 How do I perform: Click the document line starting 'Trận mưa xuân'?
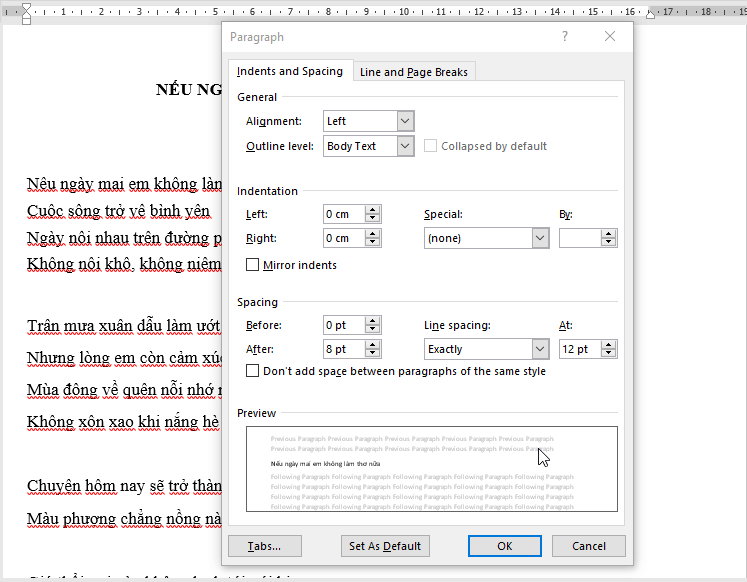click(x=124, y=326)
